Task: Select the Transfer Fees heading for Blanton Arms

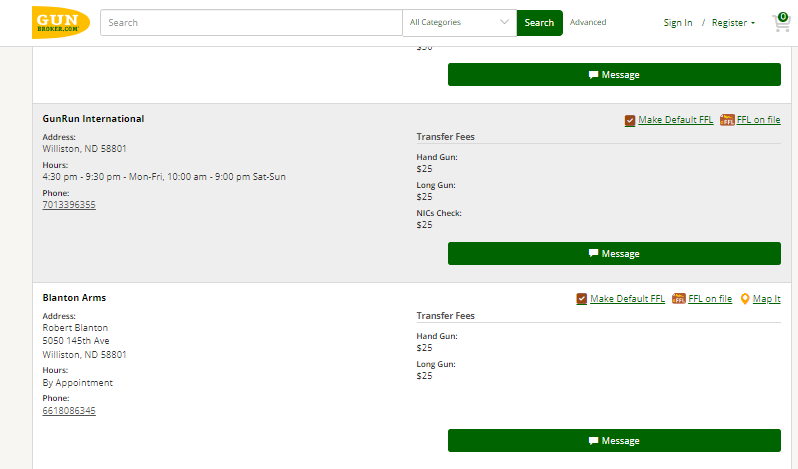Action: [445, 315]
